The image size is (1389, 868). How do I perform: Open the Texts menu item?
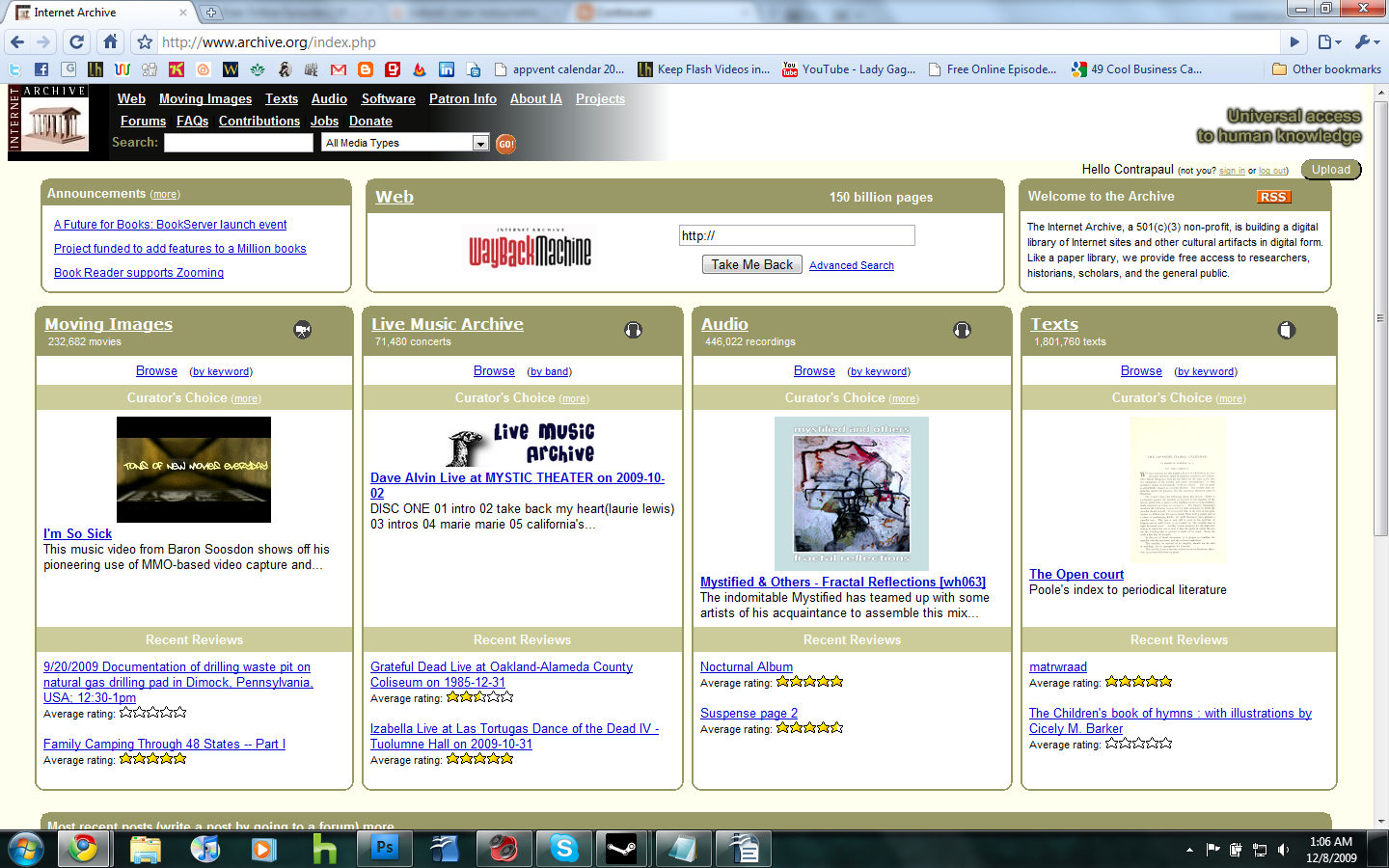click(x=282, y=98)
